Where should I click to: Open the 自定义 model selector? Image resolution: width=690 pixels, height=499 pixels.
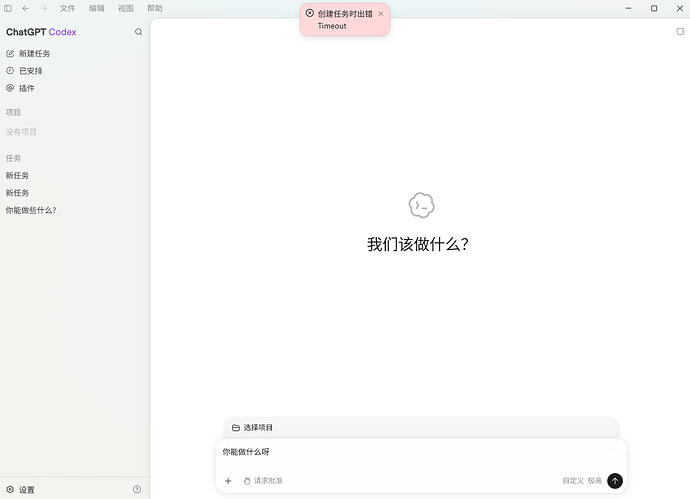(x=573, y=481)
